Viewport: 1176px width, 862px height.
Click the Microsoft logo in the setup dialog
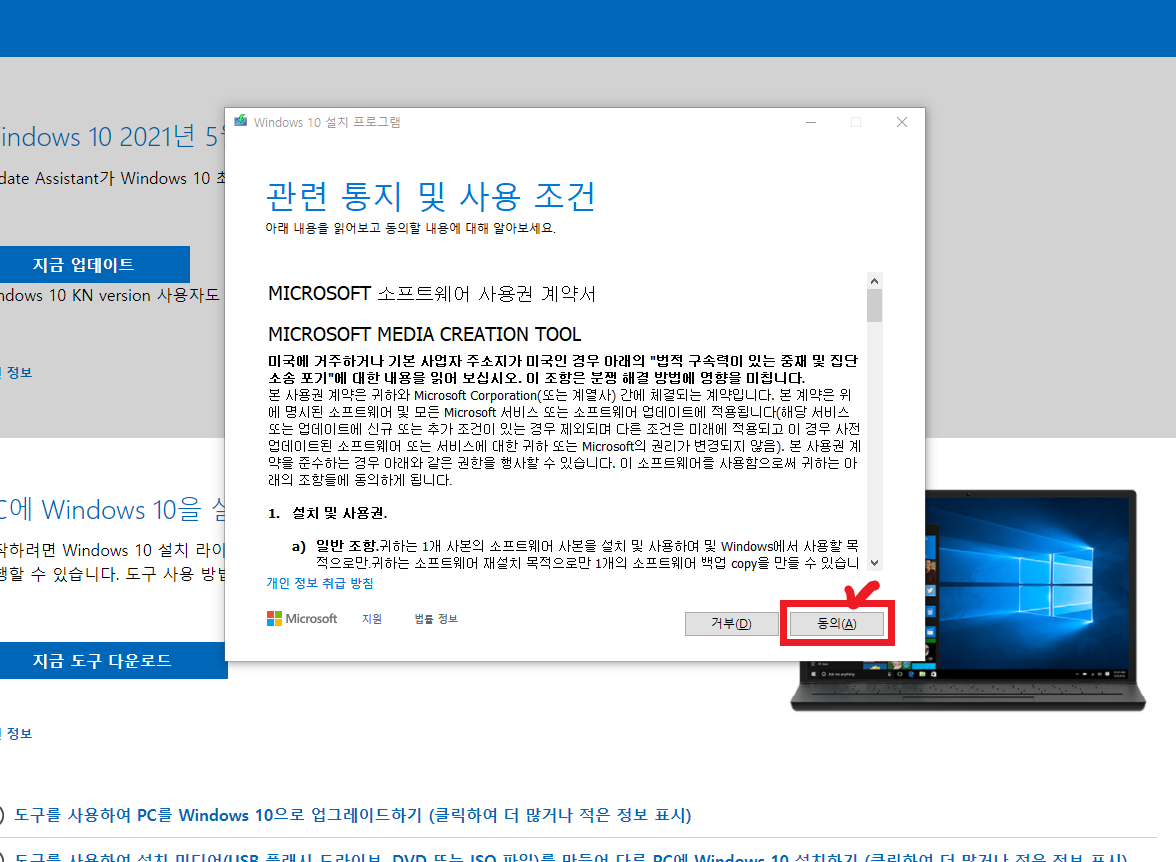(x=302, y=619)
